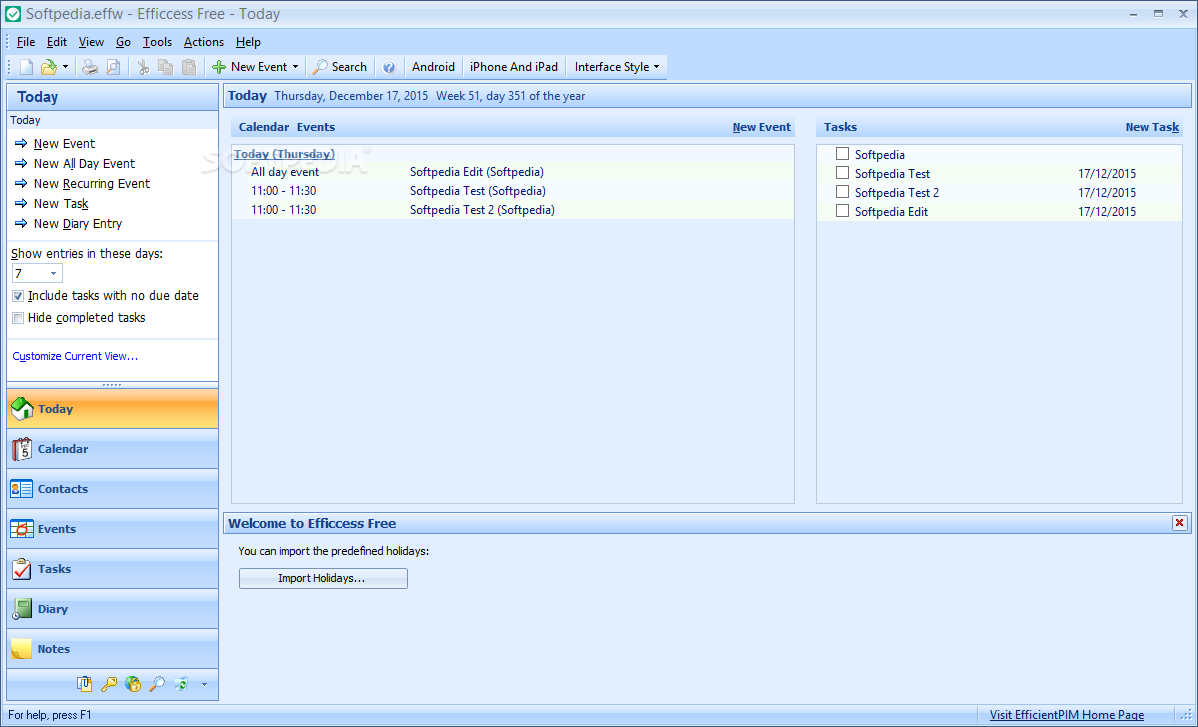Viewport: 1198px width, 727px height.
Task: Click the sidebar splitter grip dots
Action: pyautogui.click(x=112, y=385)
